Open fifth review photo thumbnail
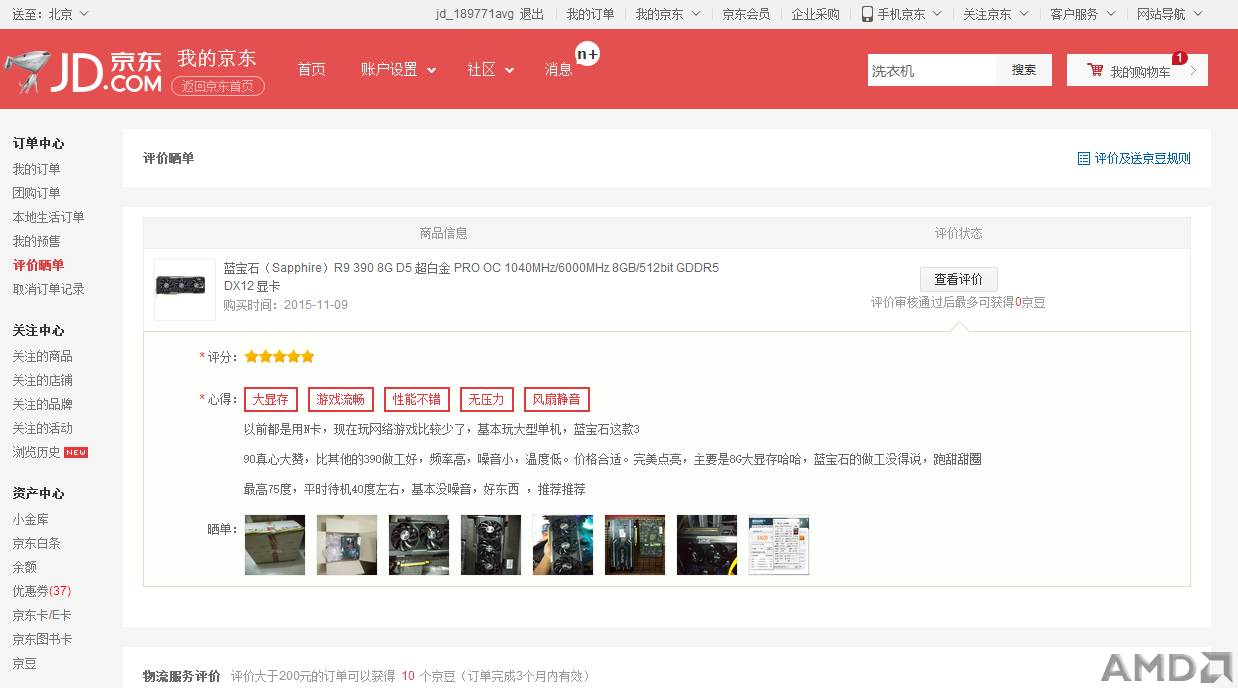This screenshot has width=1238, height=688. pyautogui.click(x=563, y=545)
